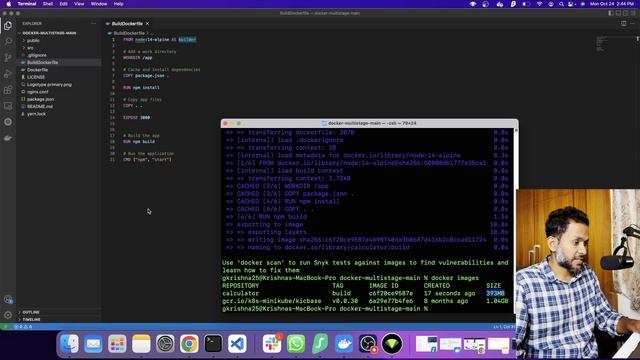Open Remote Explorer view in activity bar
Image resolution: width=640 pixels, height=360 pixels.
tap(8, 106)
